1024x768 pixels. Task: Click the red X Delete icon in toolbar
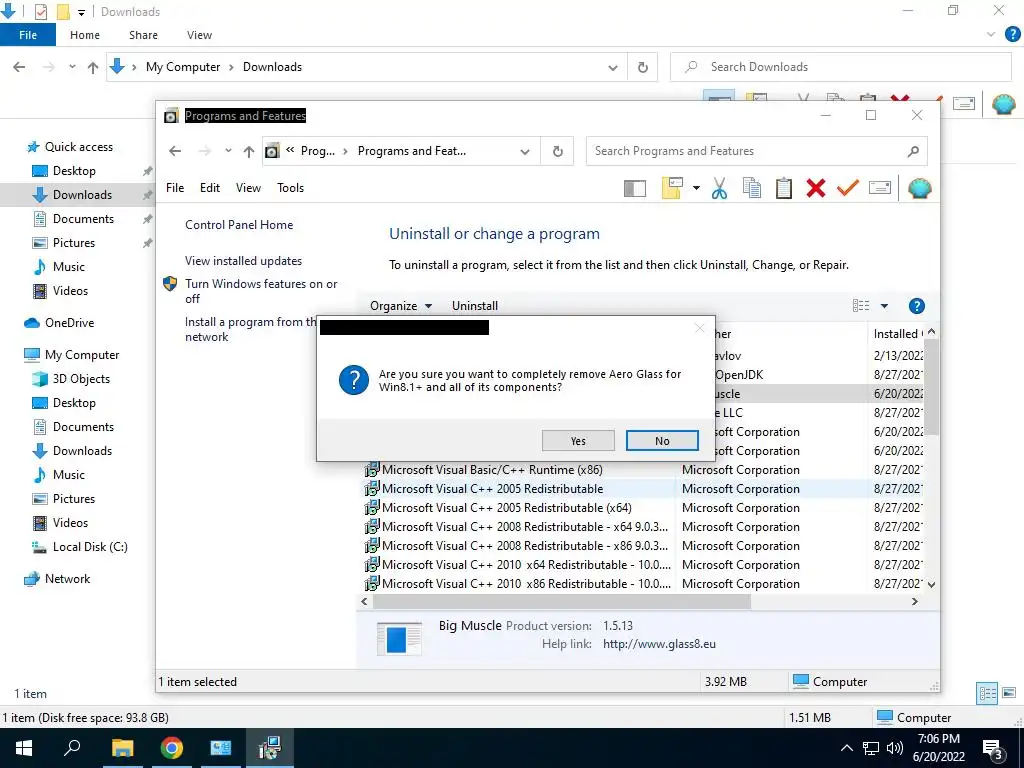click(816, 189)
